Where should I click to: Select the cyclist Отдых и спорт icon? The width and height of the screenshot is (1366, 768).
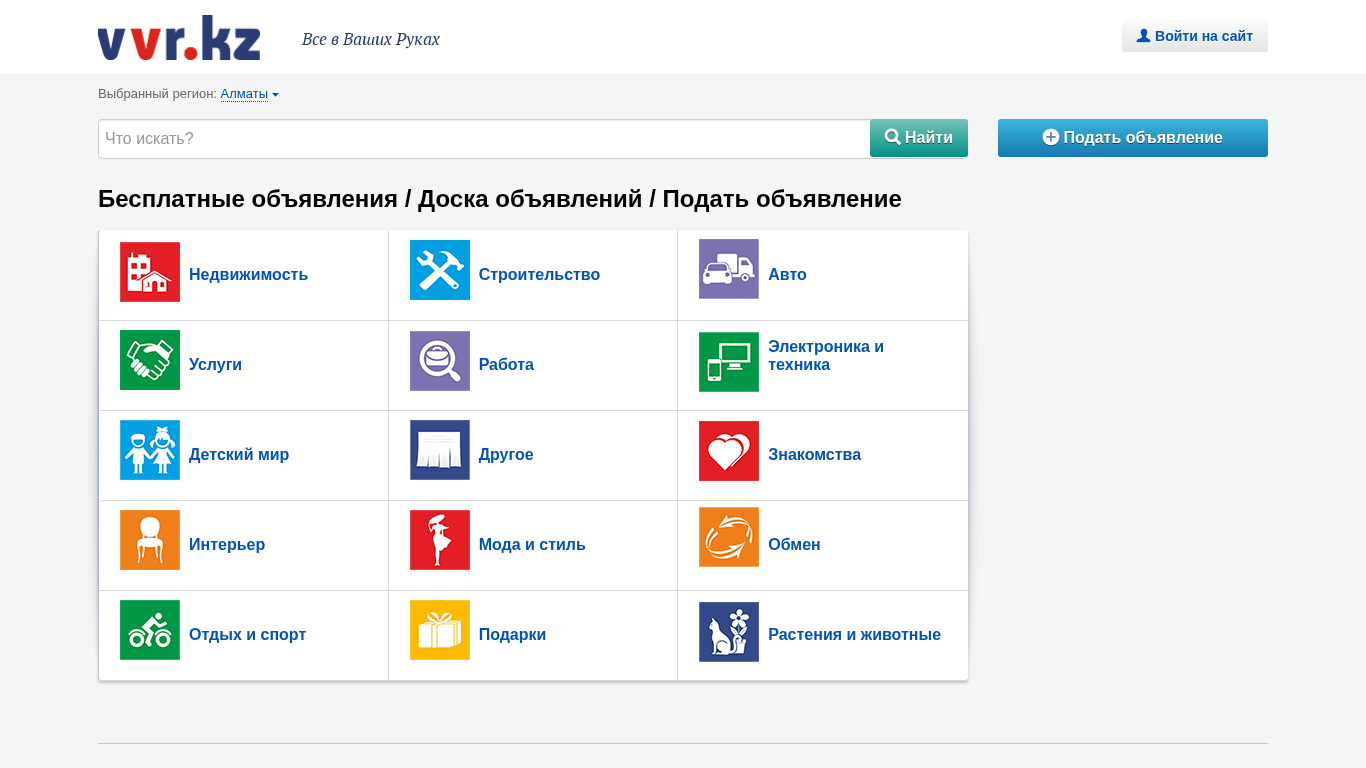tap(150, 630)
